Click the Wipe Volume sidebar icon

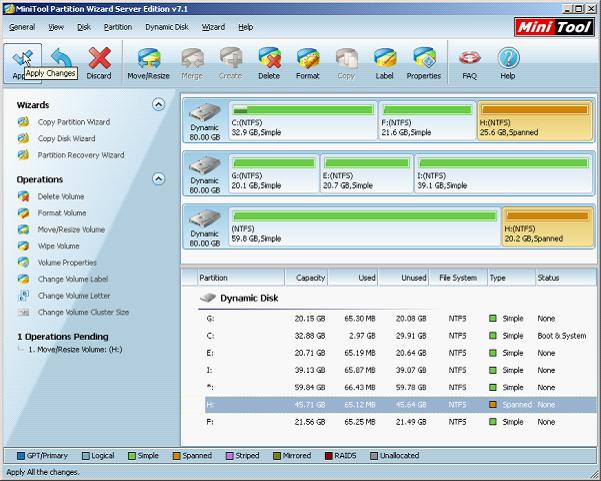click(x=23, y=246)
